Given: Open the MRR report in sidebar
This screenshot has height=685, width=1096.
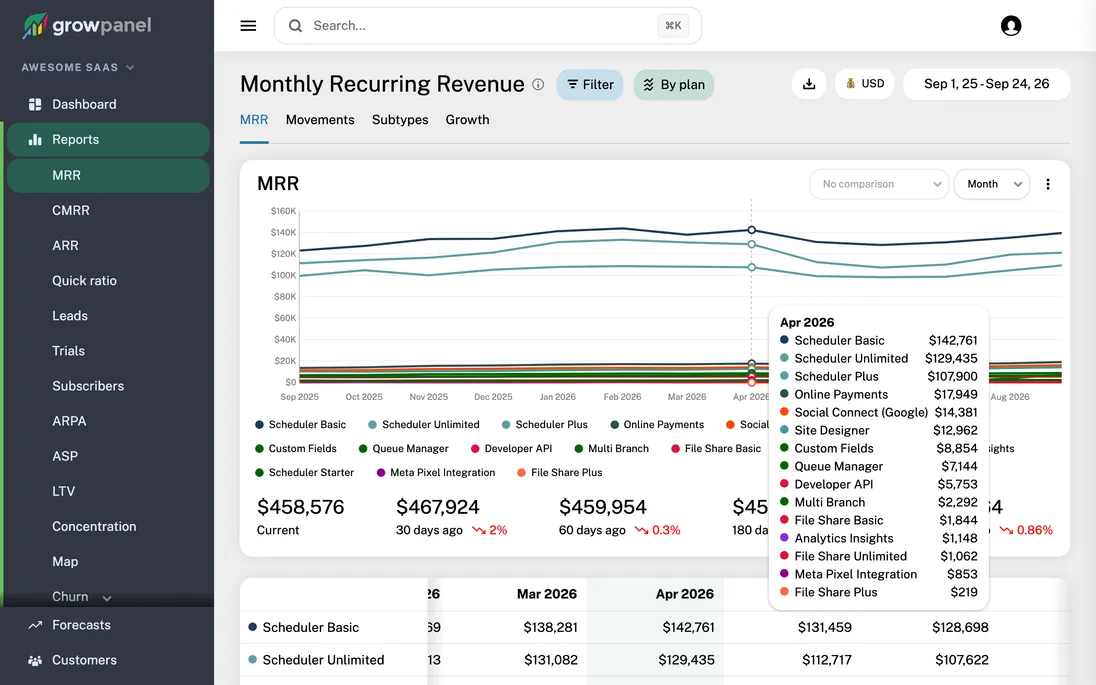Looking at the screenshot, I should (108, 175).
